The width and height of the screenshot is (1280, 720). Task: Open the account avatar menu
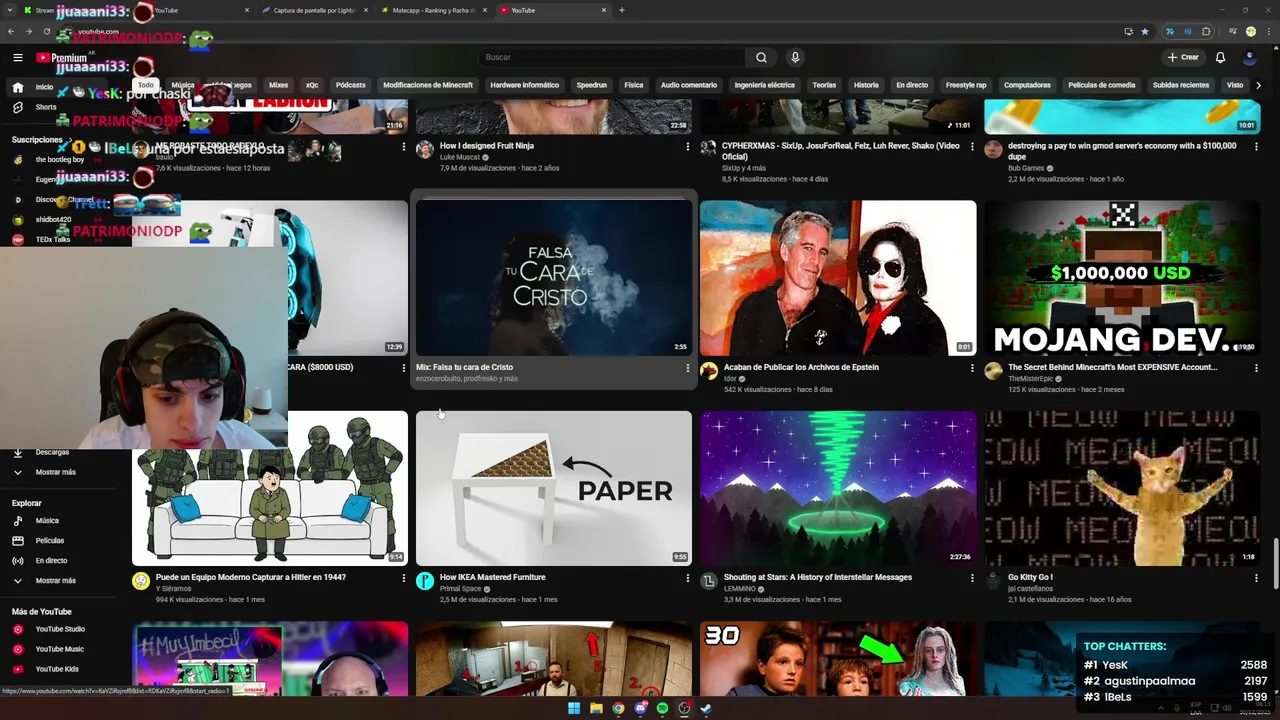coord(1249,57)
